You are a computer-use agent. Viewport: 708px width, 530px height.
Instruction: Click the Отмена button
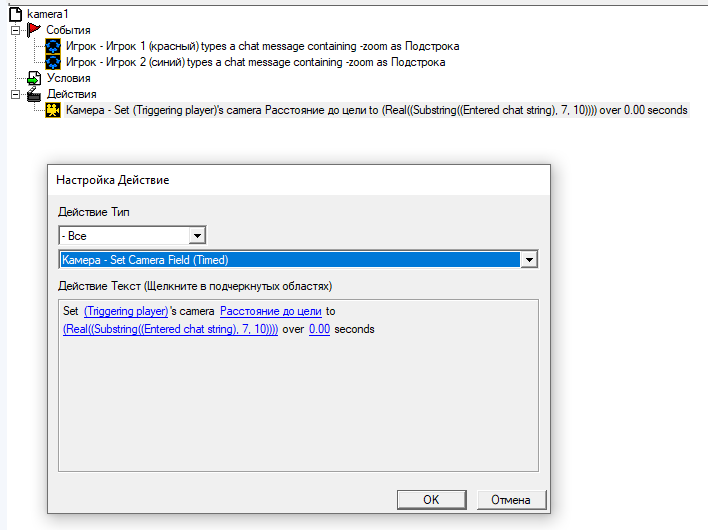(x=511, y=500)
